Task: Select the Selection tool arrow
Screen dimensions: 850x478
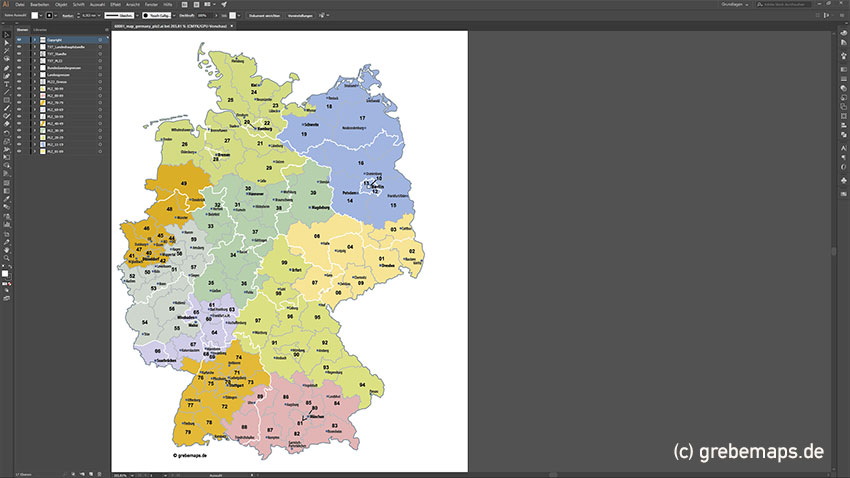Action: (x=6, y=35)
